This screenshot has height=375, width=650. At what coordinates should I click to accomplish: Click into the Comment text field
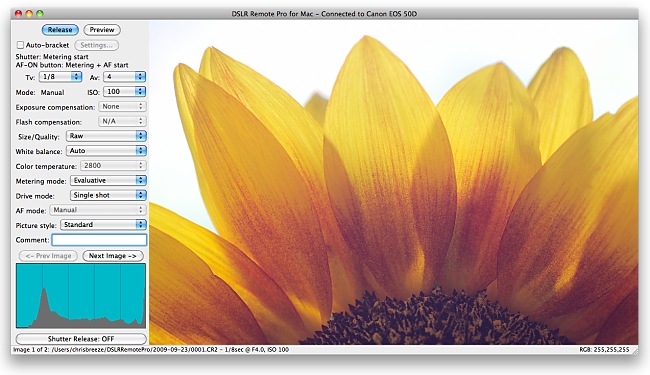coord(99,240)
